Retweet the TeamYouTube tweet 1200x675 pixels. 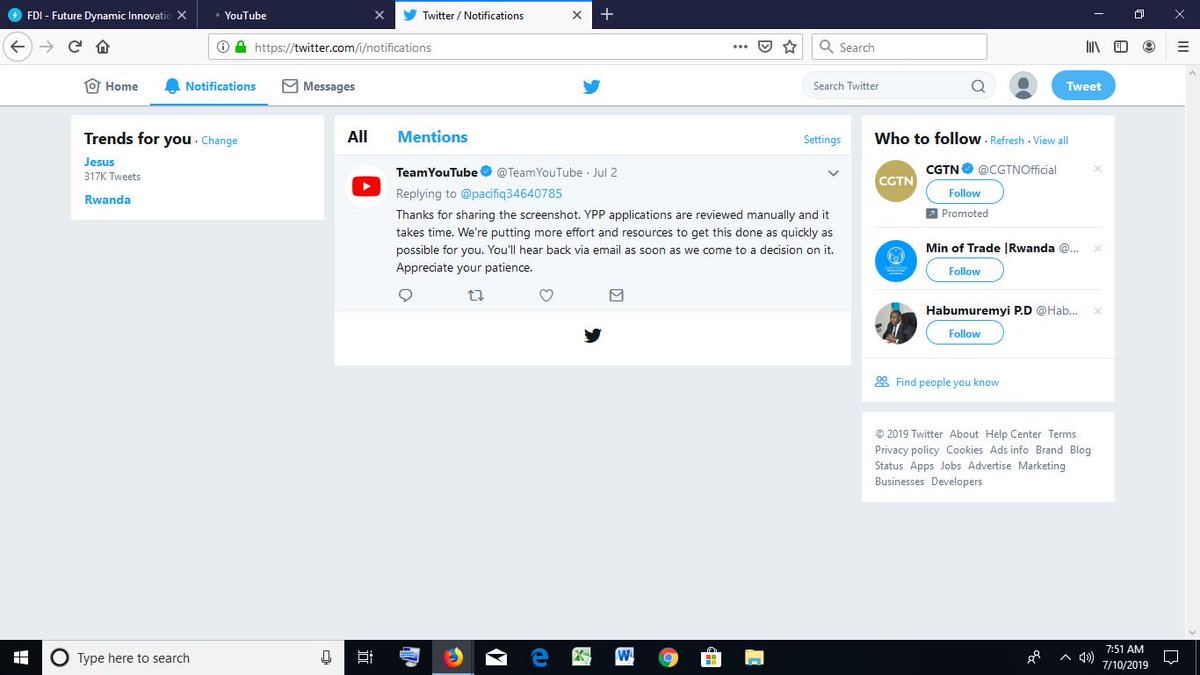click(476, 295)
